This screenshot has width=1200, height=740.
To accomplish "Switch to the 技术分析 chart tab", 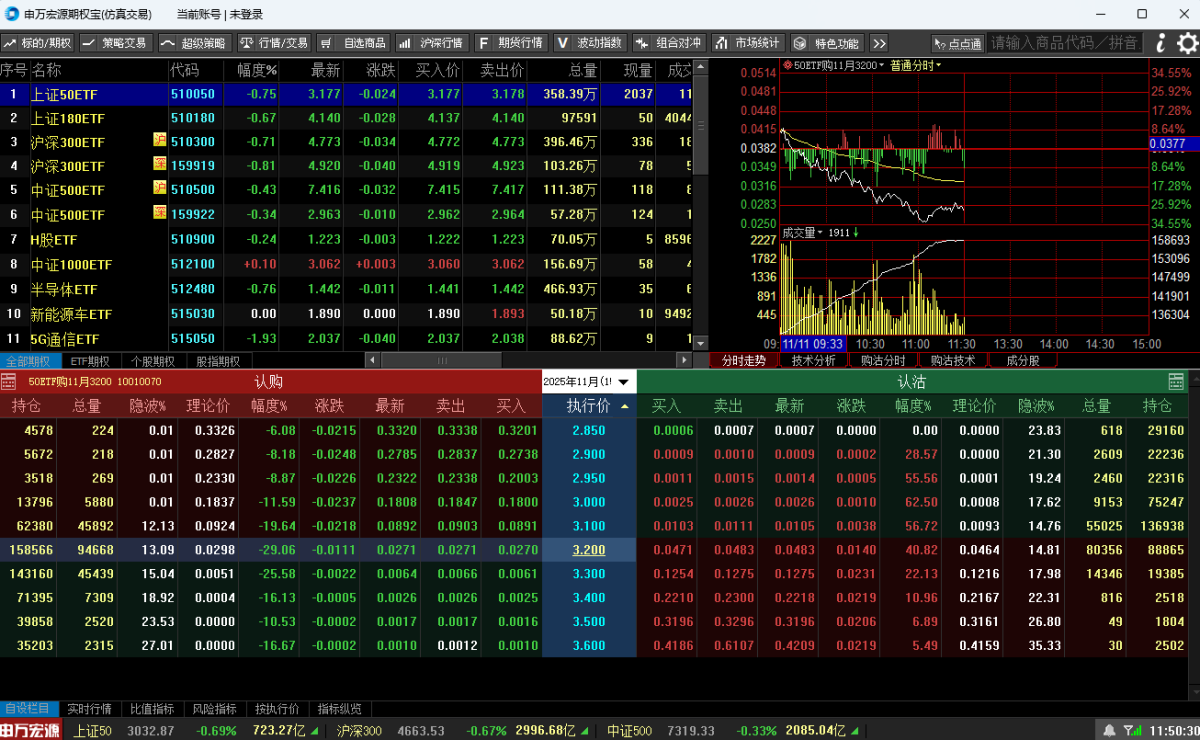I will [x=813, y=361].
